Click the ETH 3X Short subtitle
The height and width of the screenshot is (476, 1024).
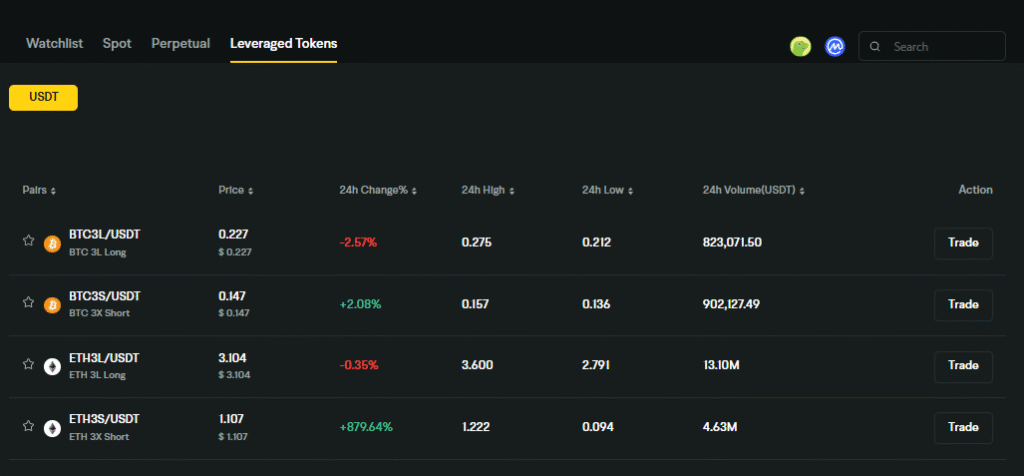pyautogui.click(x=99, y=437)
